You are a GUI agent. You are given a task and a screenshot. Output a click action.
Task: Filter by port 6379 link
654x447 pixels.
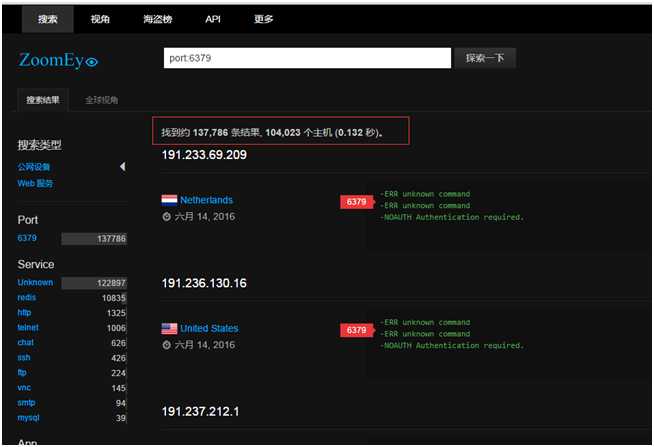(27, 238)
